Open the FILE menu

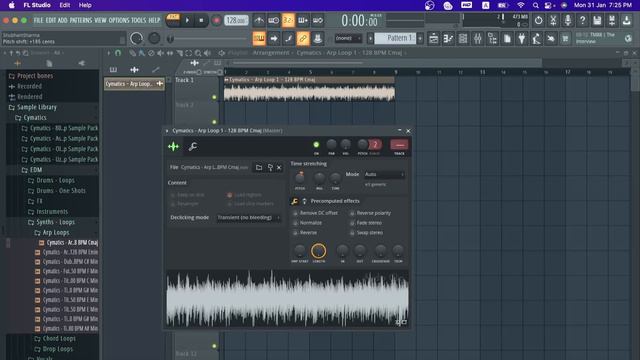click(x=38, y=20)
